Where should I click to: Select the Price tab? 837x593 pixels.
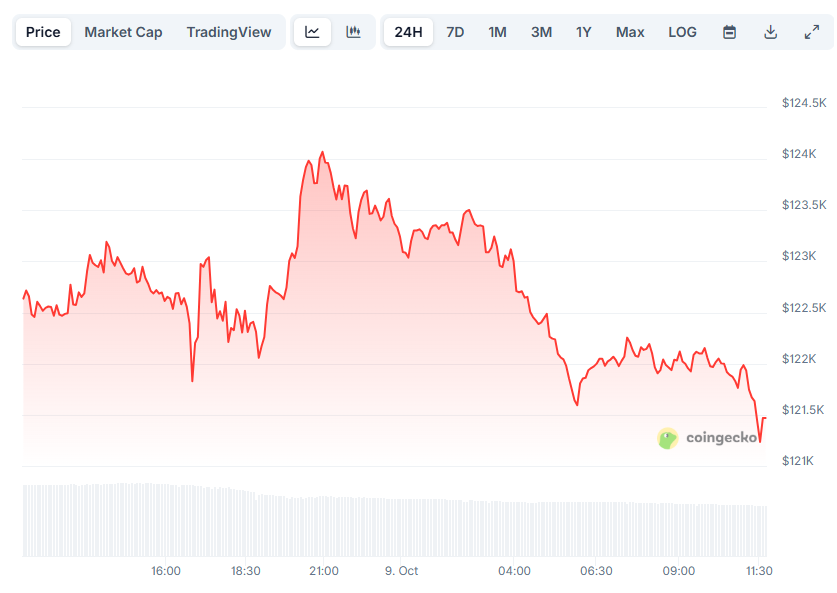pos(43,32)
